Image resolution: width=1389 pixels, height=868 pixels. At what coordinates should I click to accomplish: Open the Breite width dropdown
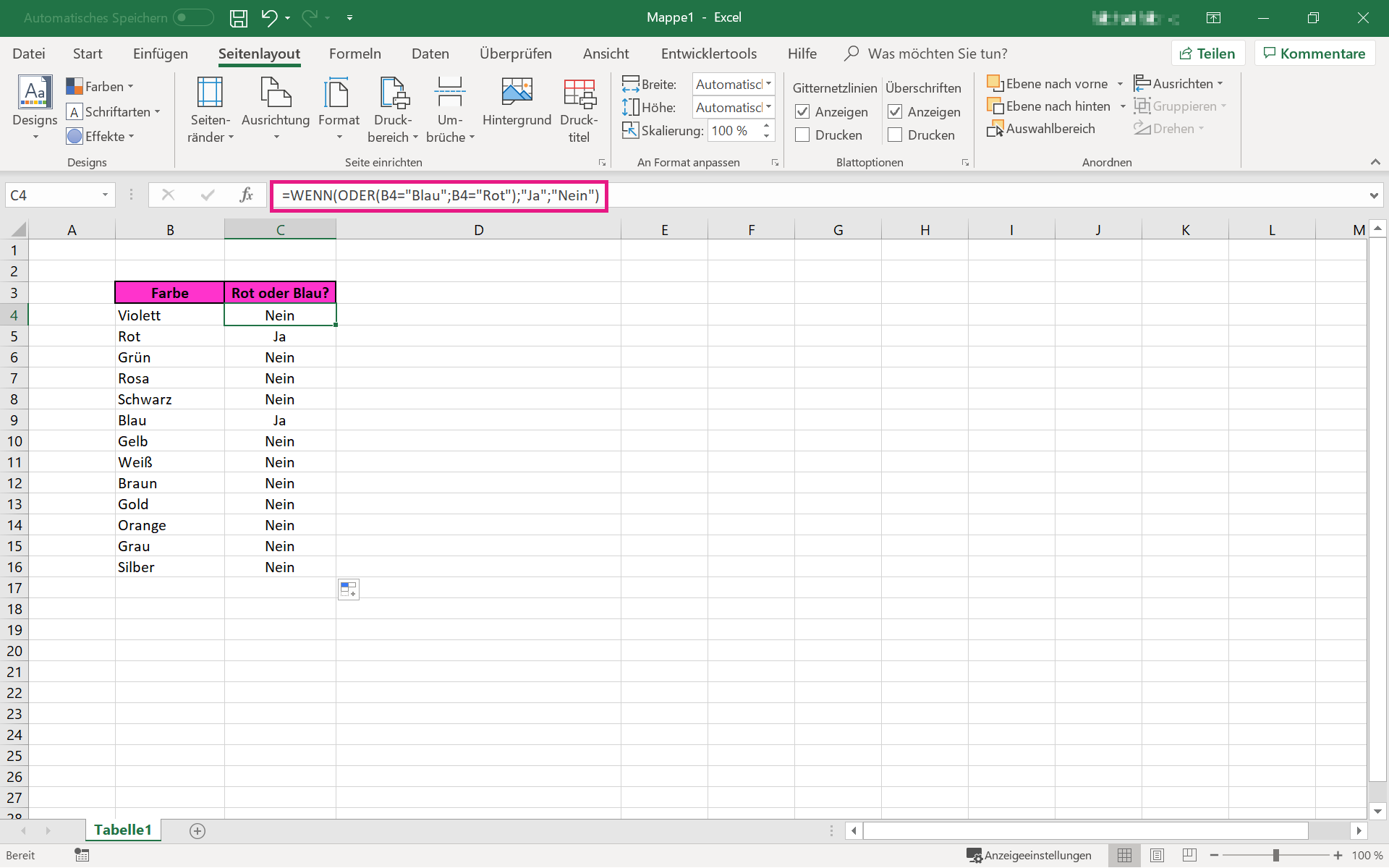tap(768, 84)
